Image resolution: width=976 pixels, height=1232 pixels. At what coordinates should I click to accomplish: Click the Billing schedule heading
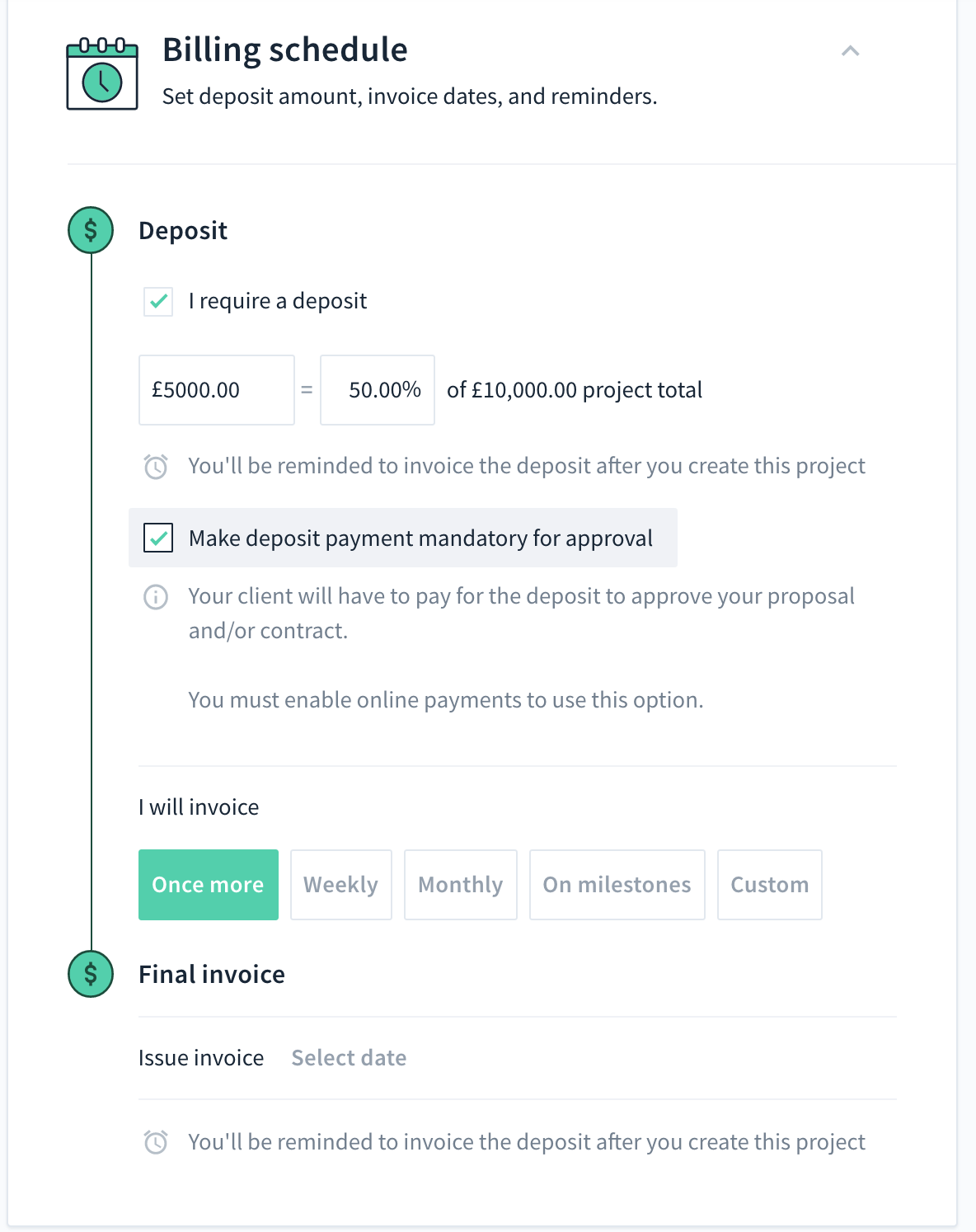[285, 50]
